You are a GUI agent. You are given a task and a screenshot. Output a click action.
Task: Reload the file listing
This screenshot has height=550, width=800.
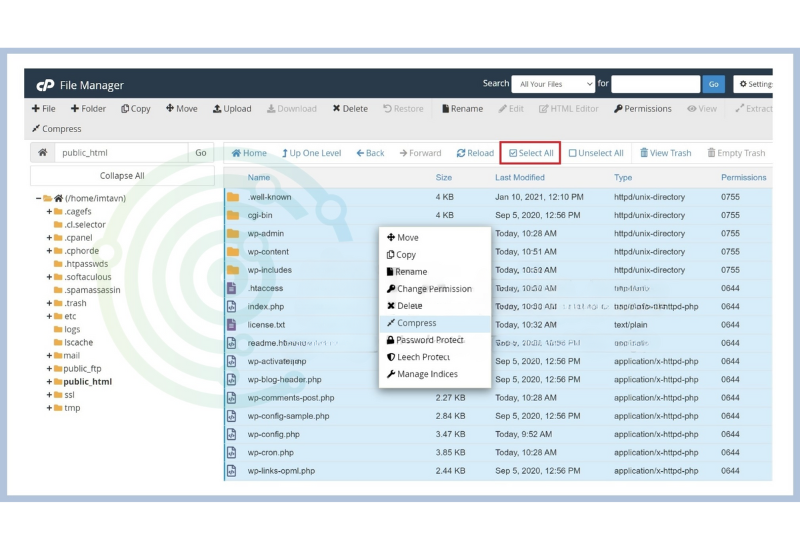click(475, 153)
